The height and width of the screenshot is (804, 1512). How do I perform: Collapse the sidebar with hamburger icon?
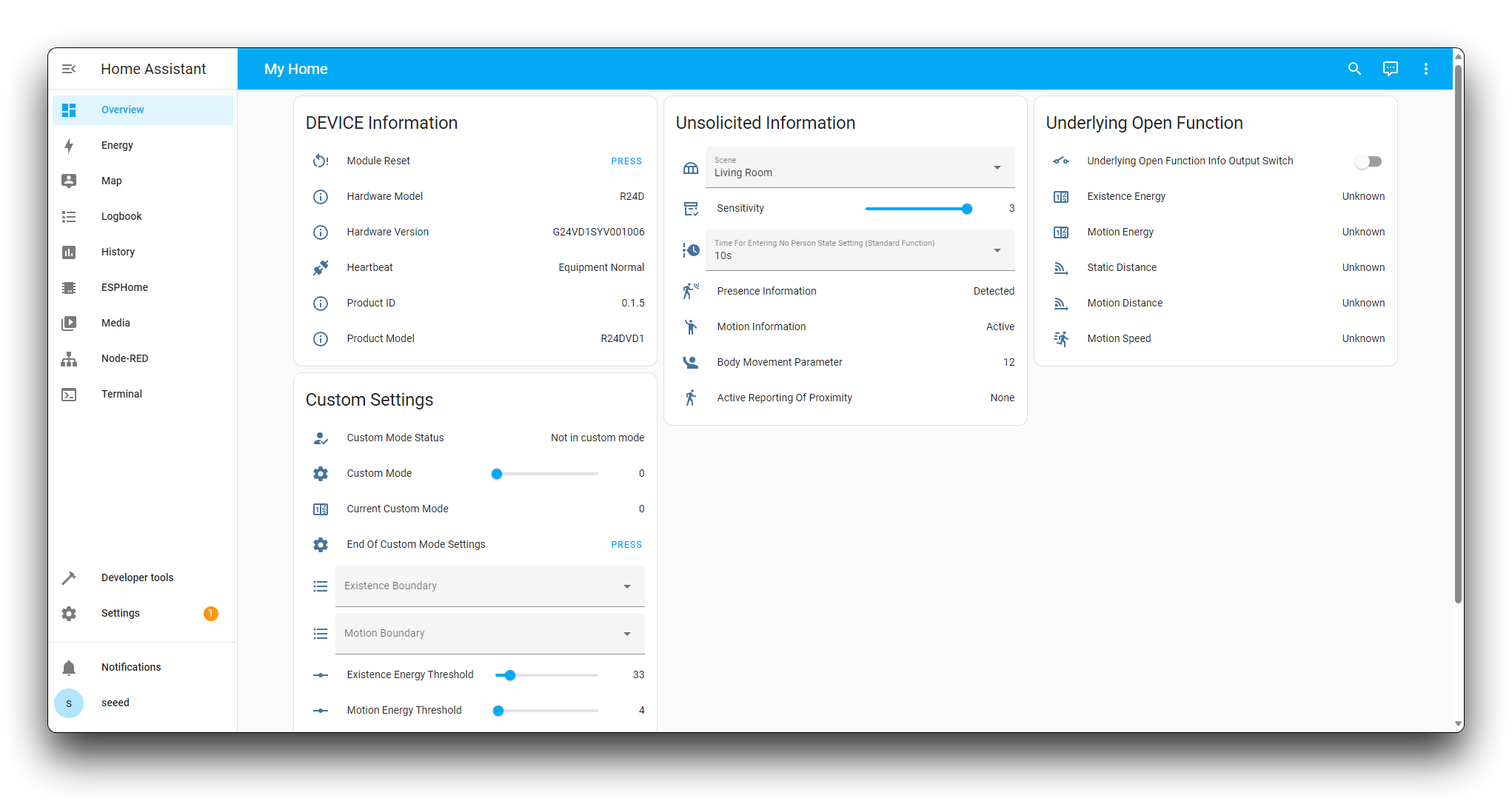69,69
